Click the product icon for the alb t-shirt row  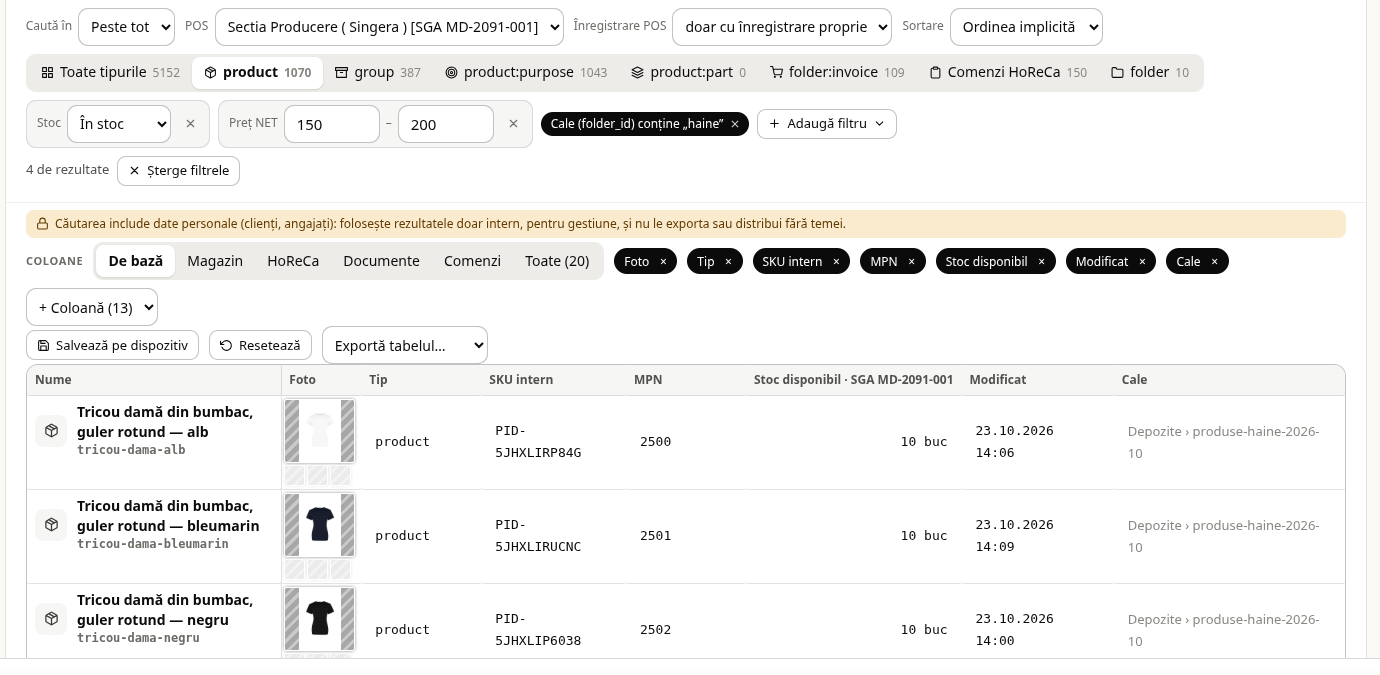(x=51, y=431)
